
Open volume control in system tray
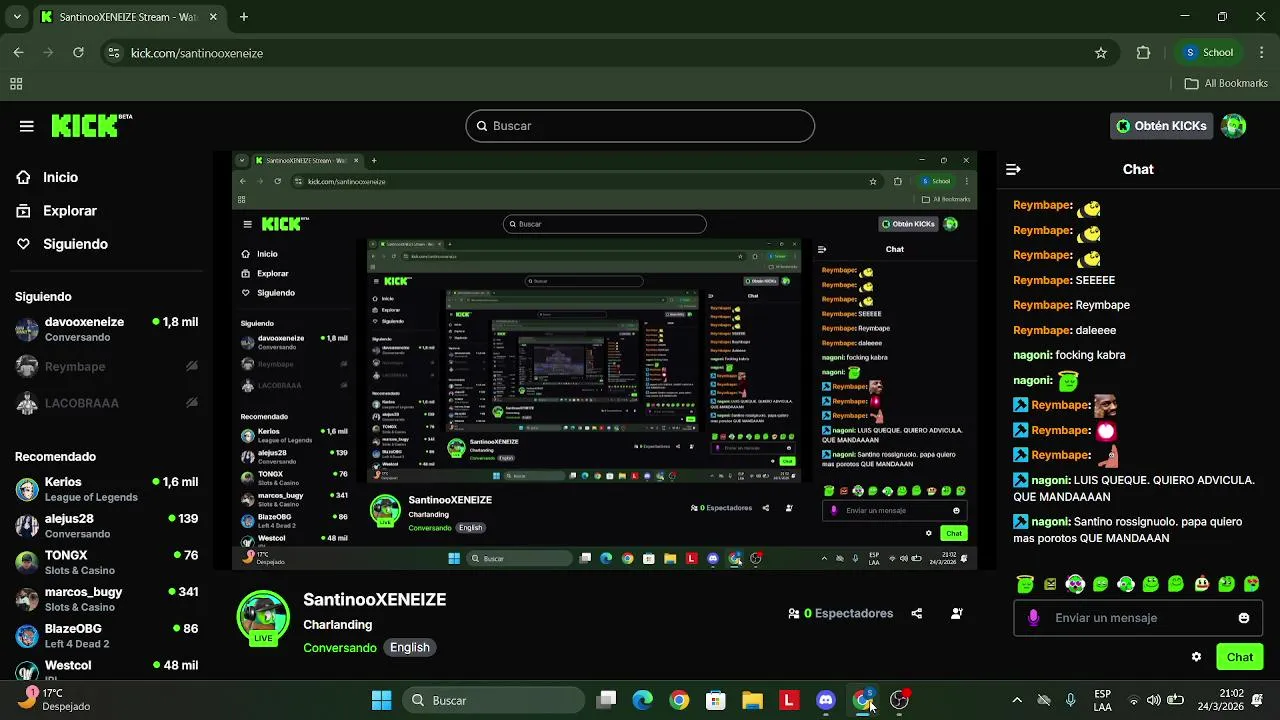coord(1154,700)
